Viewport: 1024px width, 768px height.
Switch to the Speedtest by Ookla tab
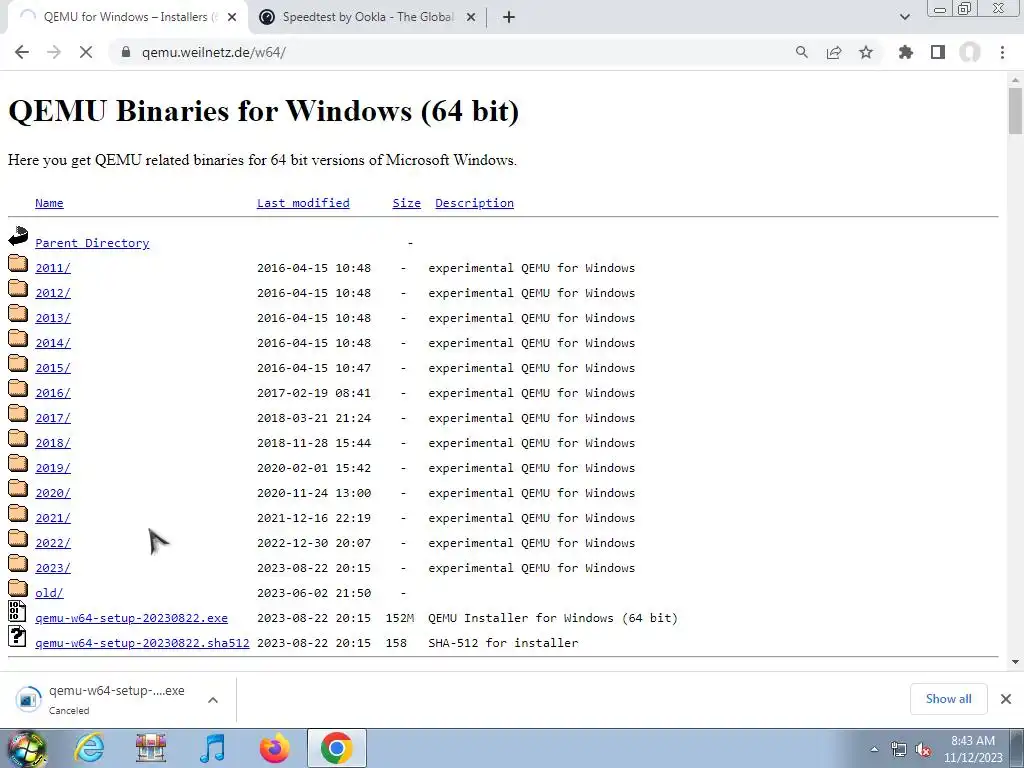[368, 18]
